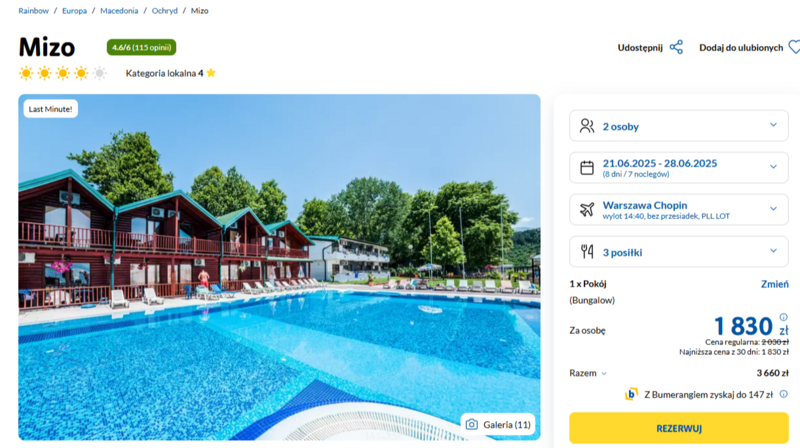Open the 4.6/6 (115 opinii) rating badge
The height and width of the screenshot is (448, 800).
[x=141, y=47]
